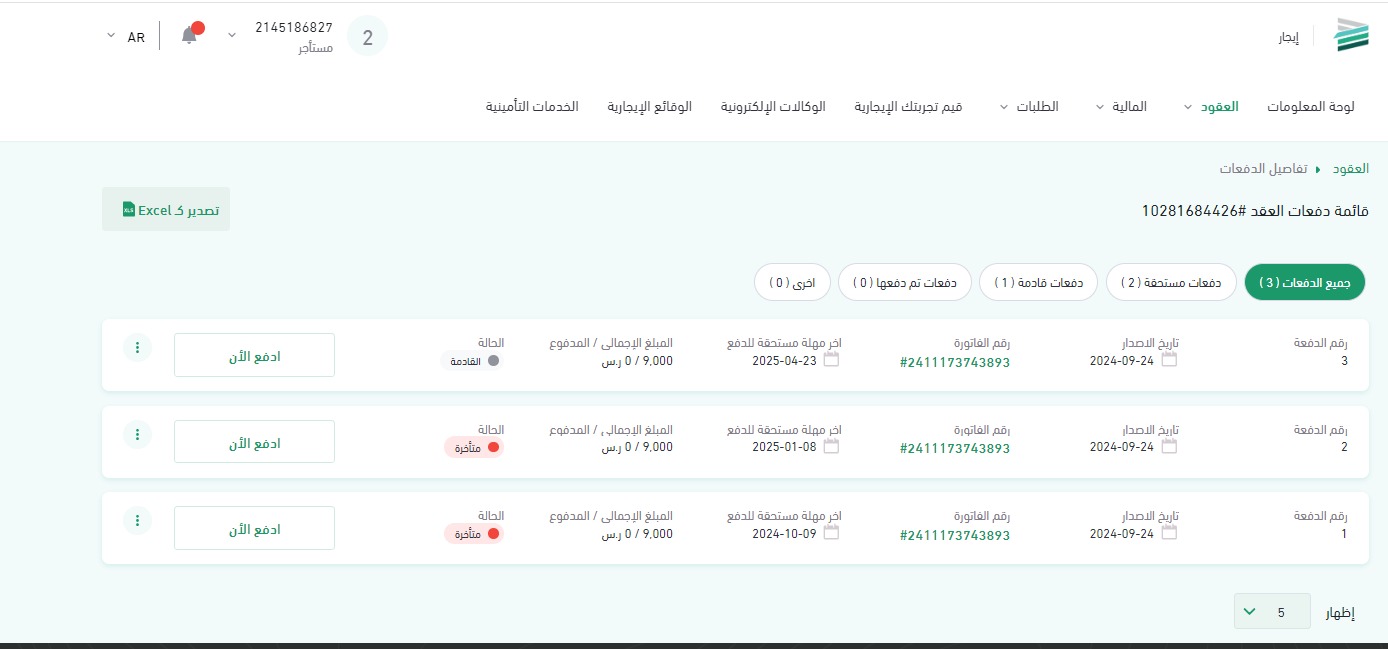Click due date calendar icon for payment 1

pyautogui.click(x=831, y=533)
